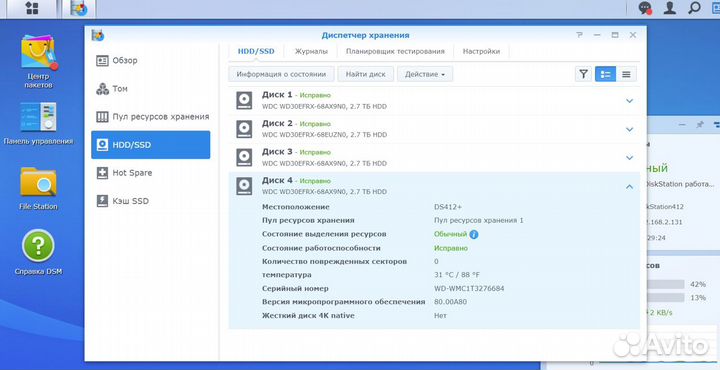This screenshot has width=720, height=370.
Task: Click the filter funnel icon
Action: tap(583, 74)
